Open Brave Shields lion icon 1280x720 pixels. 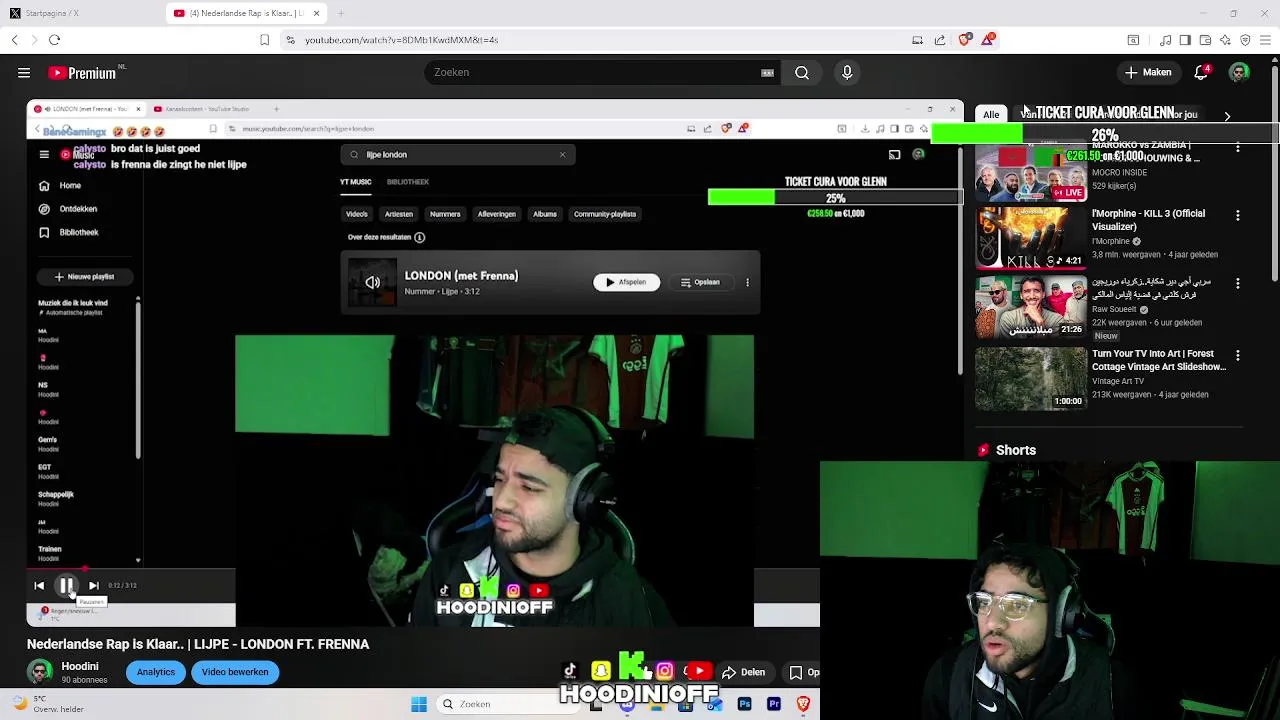964,40
